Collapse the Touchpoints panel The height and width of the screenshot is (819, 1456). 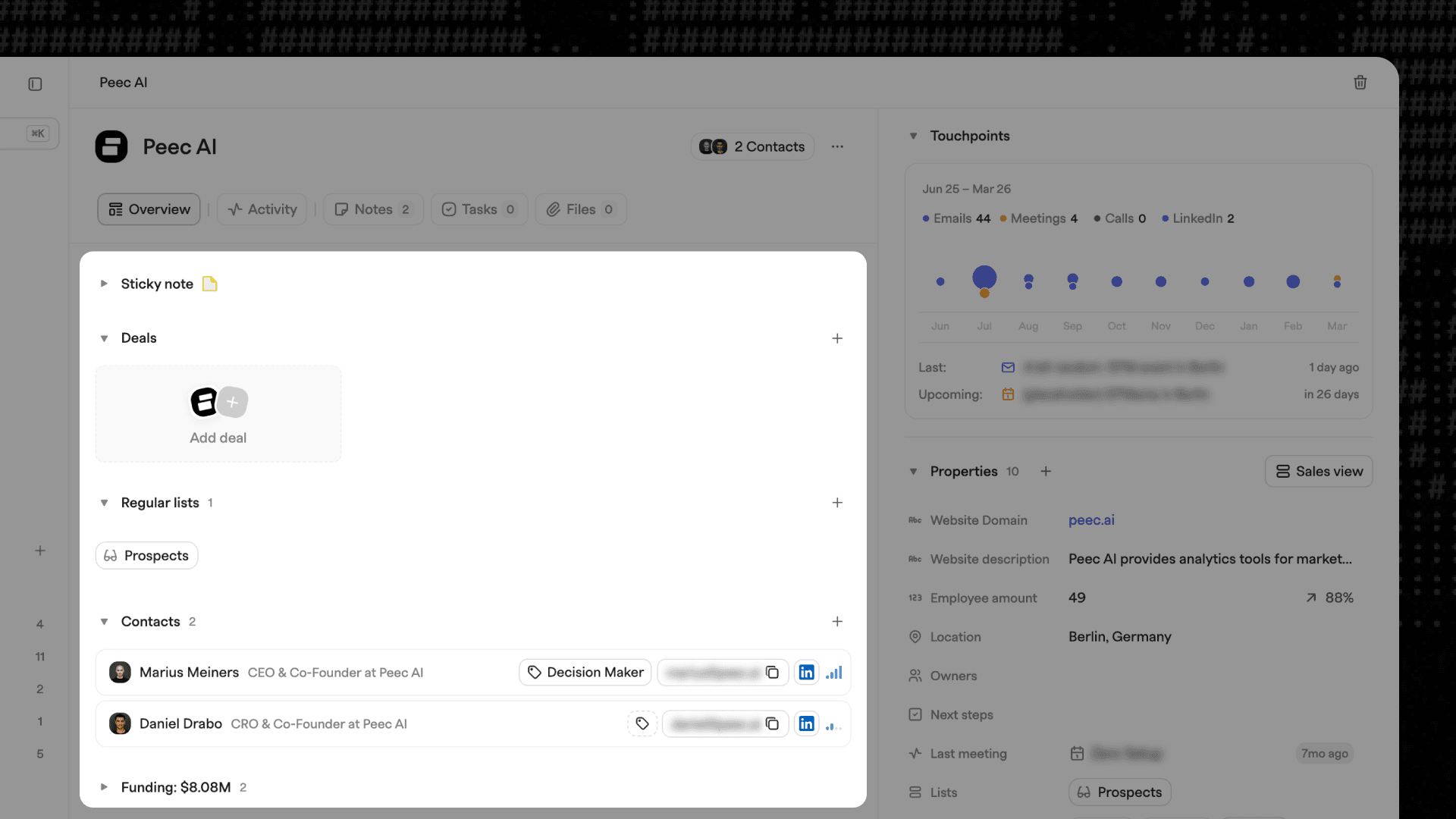(x=913, y=136)
